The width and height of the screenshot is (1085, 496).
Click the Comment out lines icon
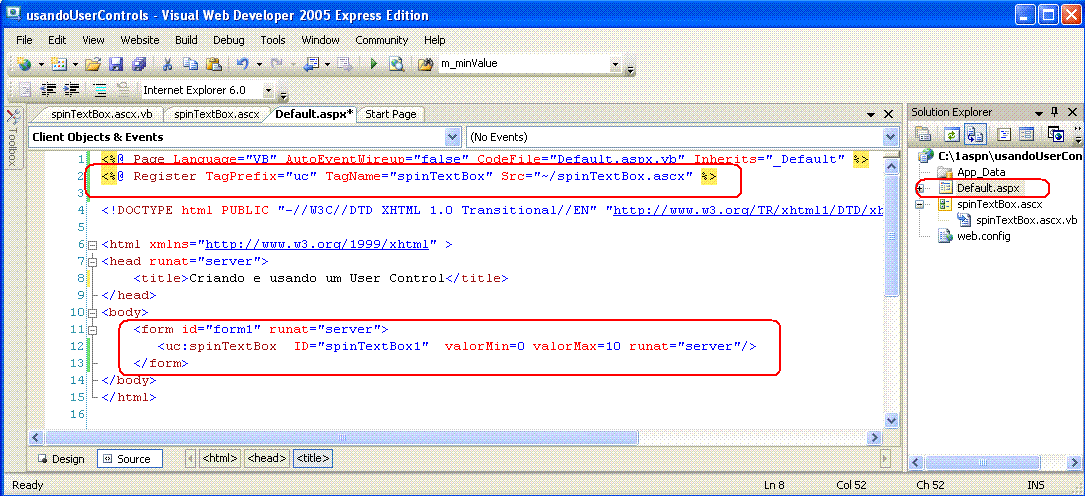(100, 89)
